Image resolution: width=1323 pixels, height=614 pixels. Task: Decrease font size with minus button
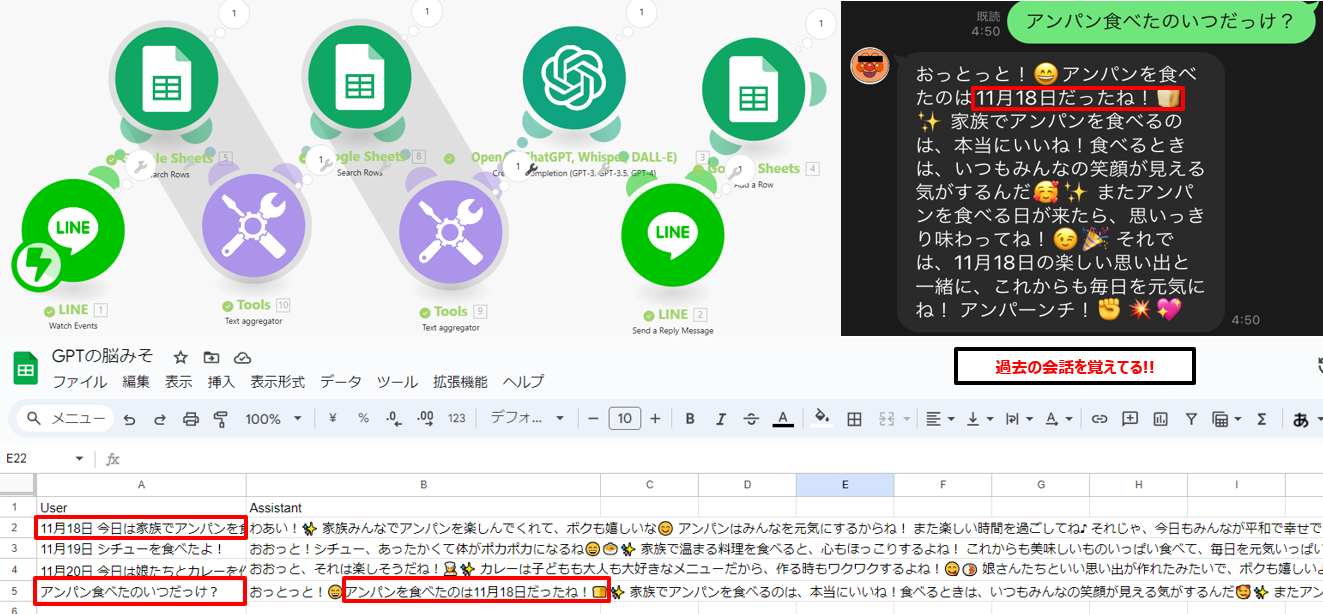[x=593, y=419]
